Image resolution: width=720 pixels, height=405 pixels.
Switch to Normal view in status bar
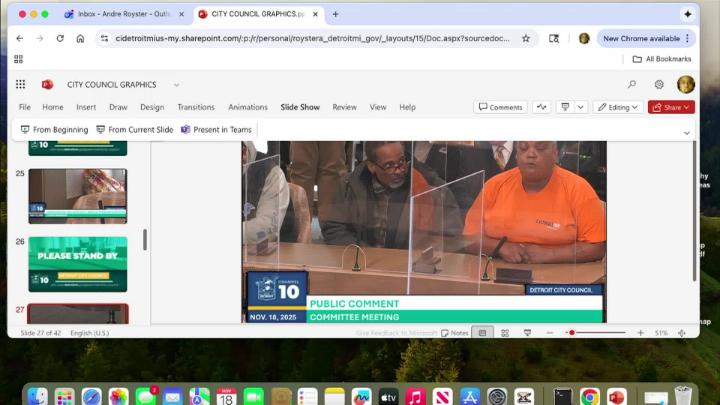point(482,333)
